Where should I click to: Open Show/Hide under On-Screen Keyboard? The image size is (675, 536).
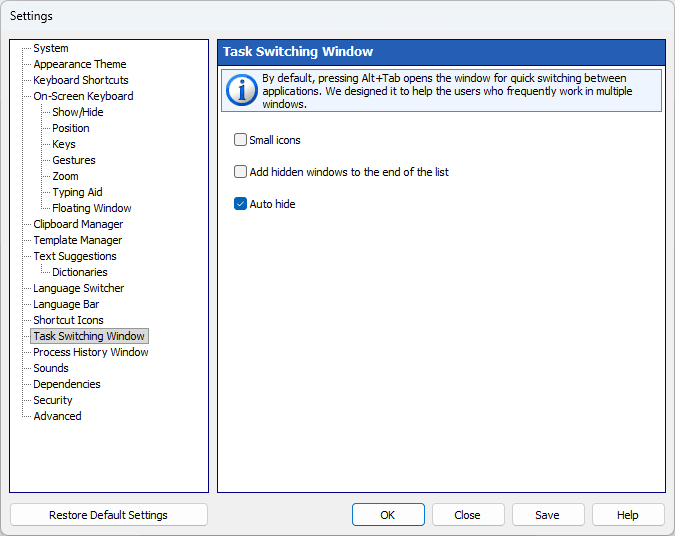(78, 112)
